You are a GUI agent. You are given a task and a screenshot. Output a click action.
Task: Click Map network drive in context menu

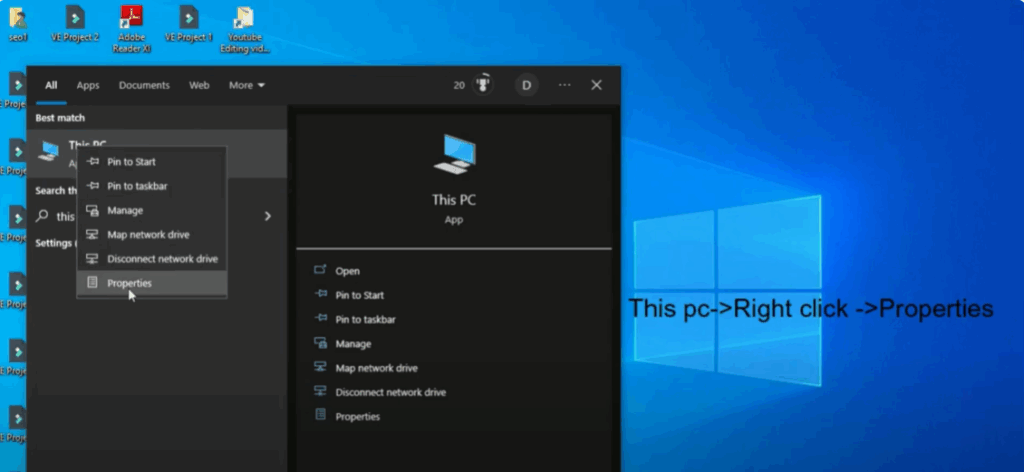148,235
